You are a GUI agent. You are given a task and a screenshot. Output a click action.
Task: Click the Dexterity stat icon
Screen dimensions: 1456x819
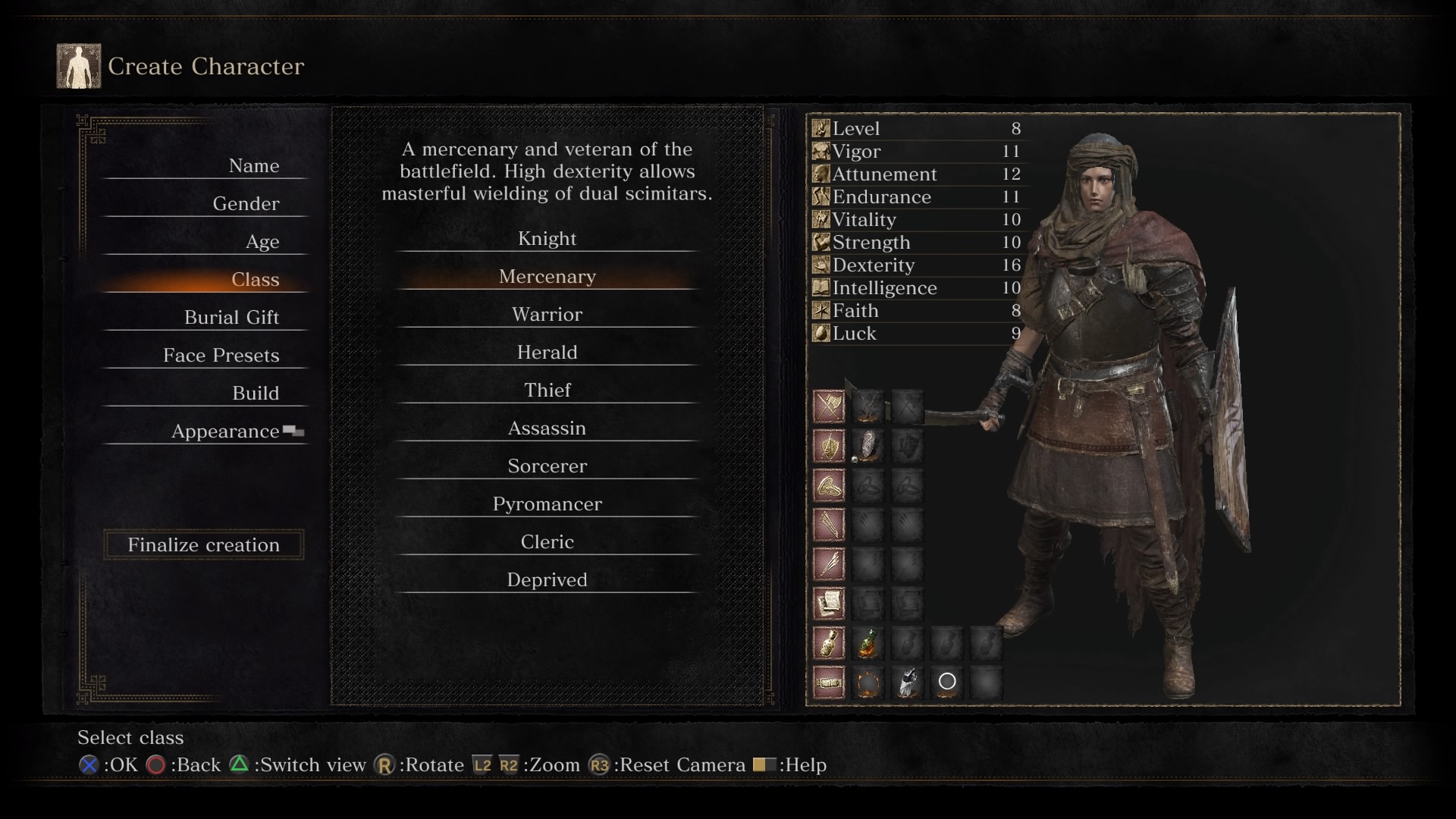(821, 265)
